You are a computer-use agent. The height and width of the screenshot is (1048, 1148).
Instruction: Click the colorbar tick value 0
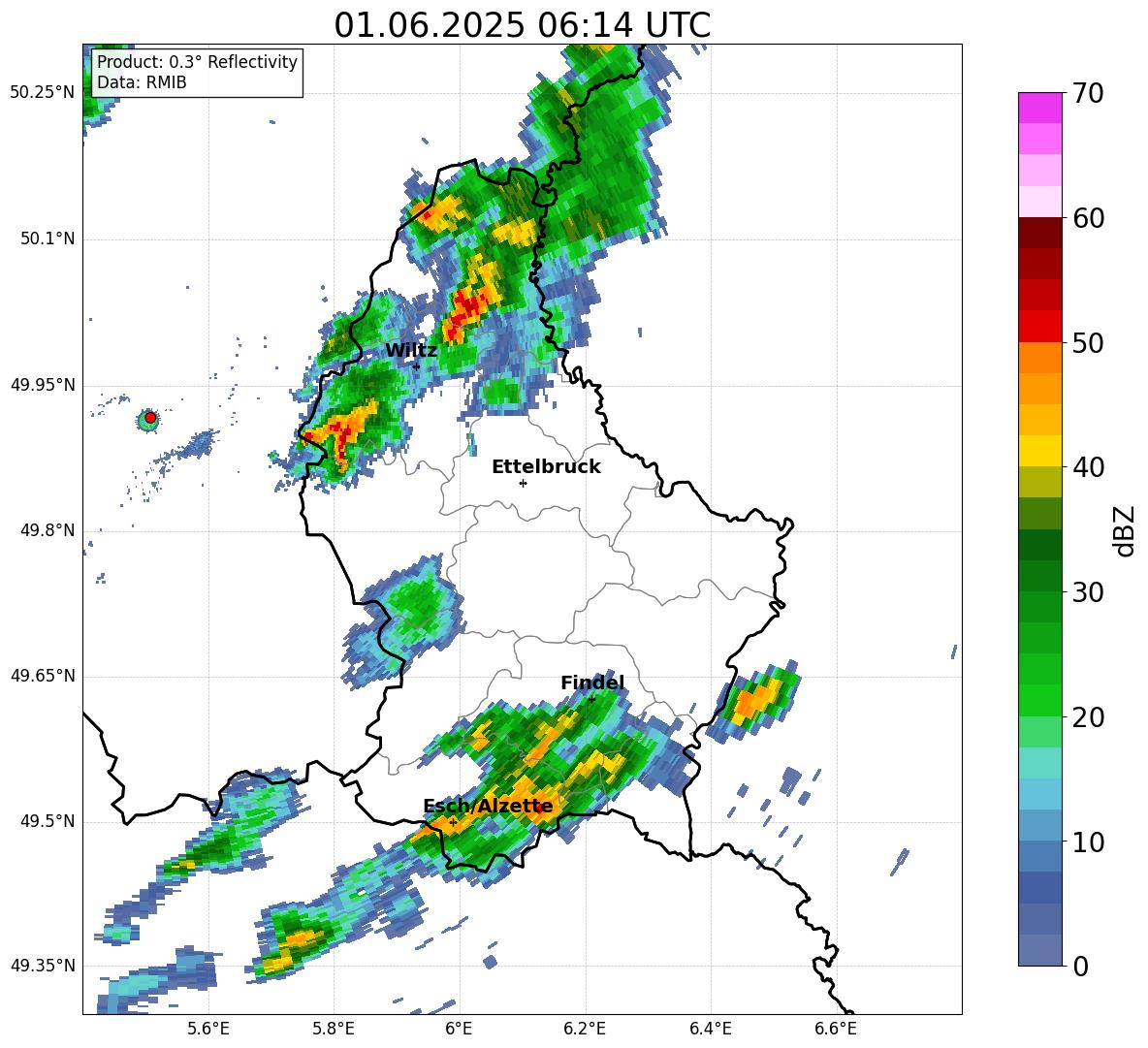1080,966
